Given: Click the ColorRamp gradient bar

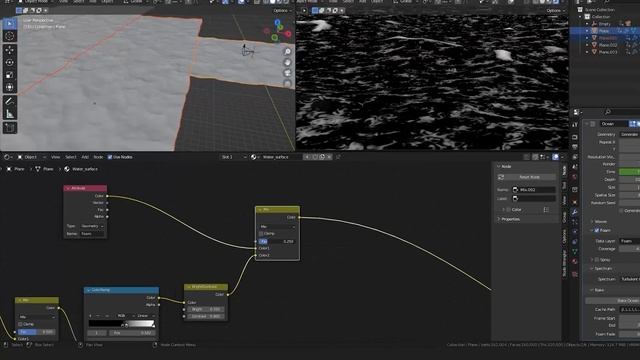Looking at the screenshot, I should tap(122, 324).
